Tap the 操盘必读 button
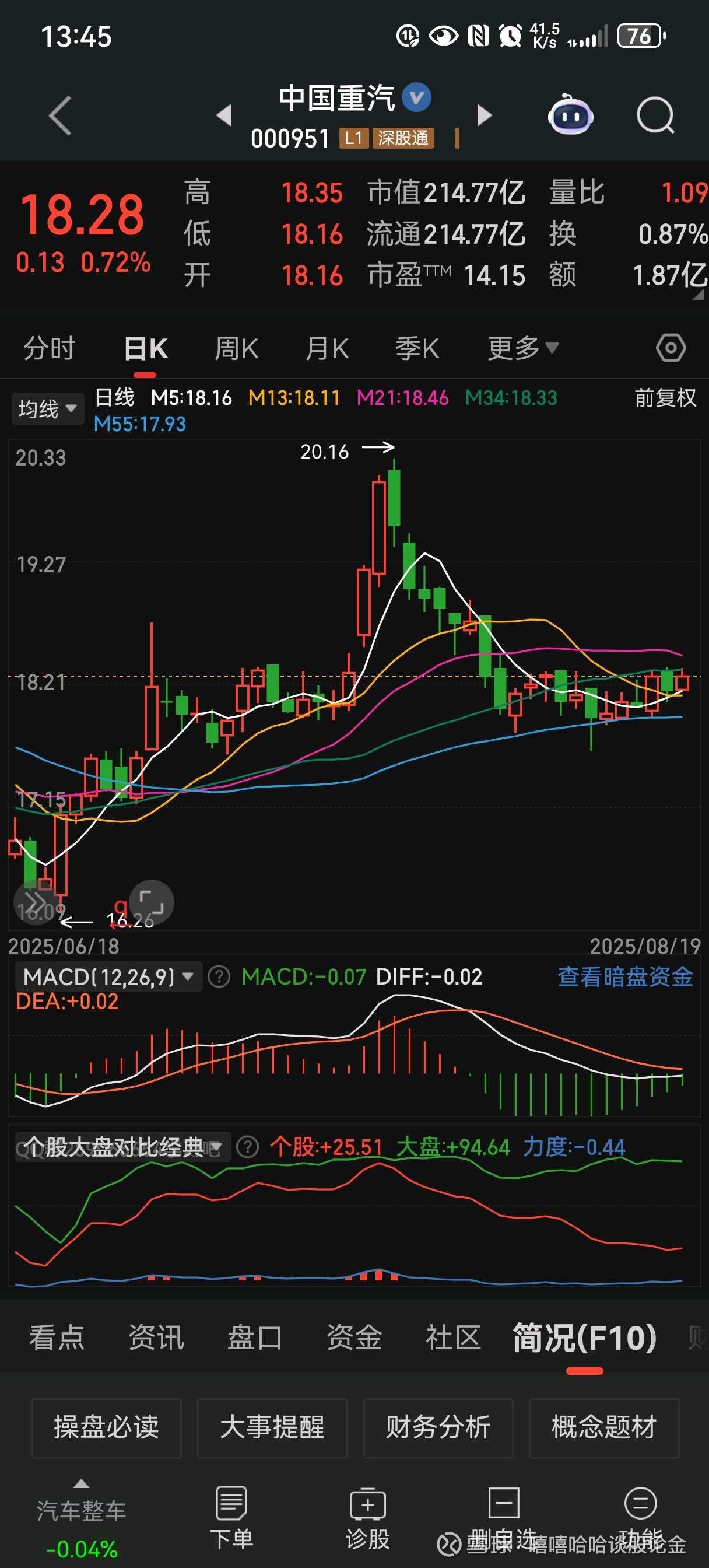 107,1428
